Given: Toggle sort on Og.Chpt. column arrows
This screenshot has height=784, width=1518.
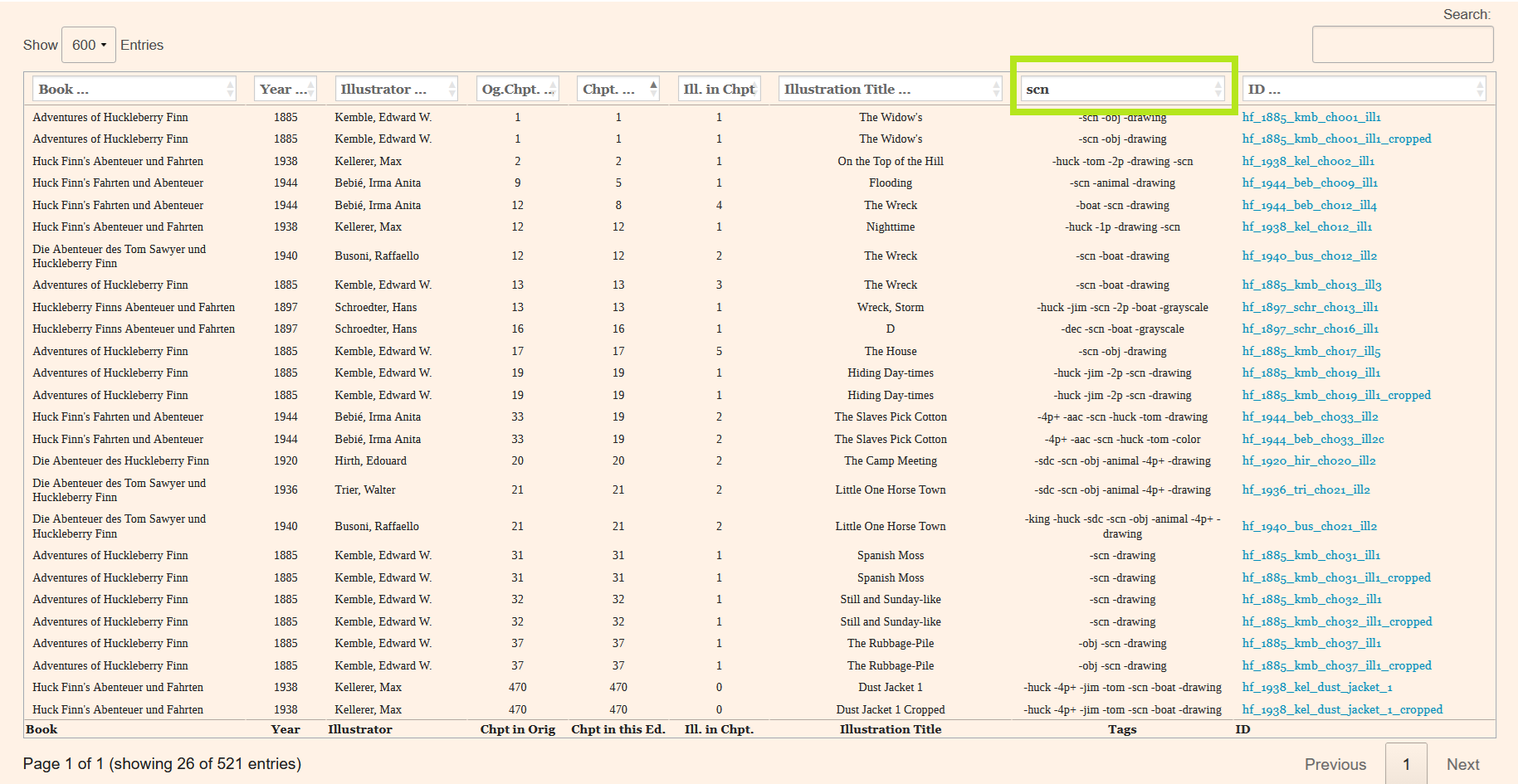Looking at the screenshot, I should click(x=554, y=89).
